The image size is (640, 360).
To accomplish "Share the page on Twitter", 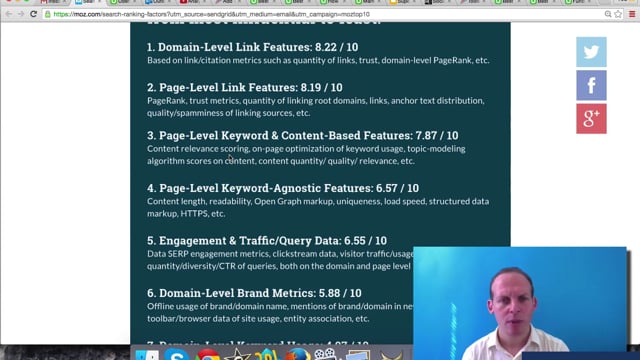I will [x=591, y=52].
